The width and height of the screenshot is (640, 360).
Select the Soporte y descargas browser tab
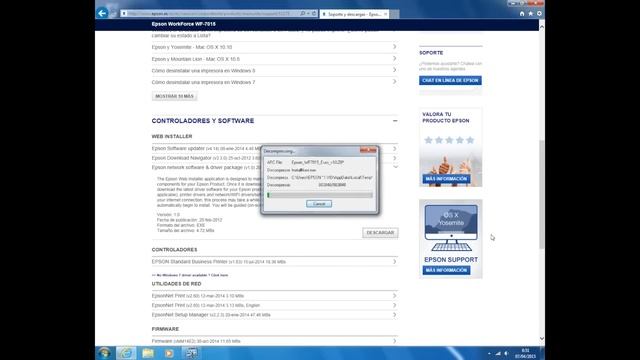(354, 14)
